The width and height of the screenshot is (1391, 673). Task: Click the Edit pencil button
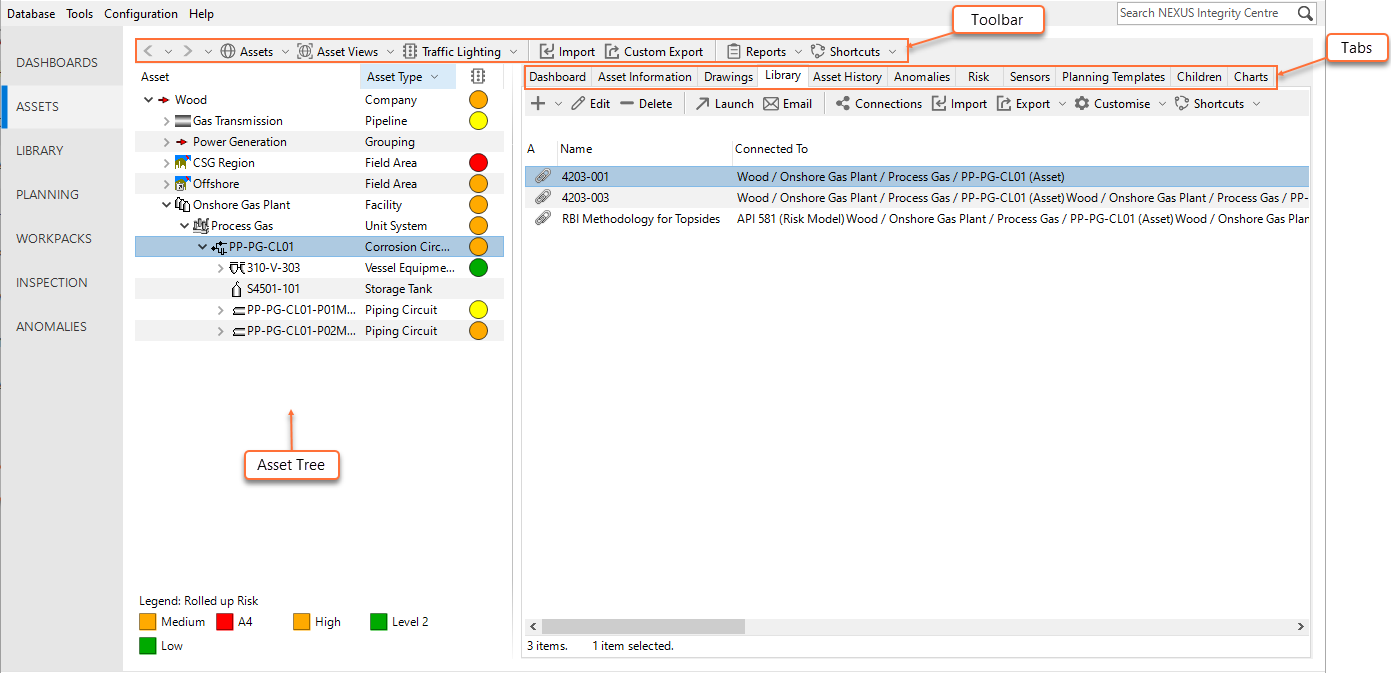pos(590,104)
